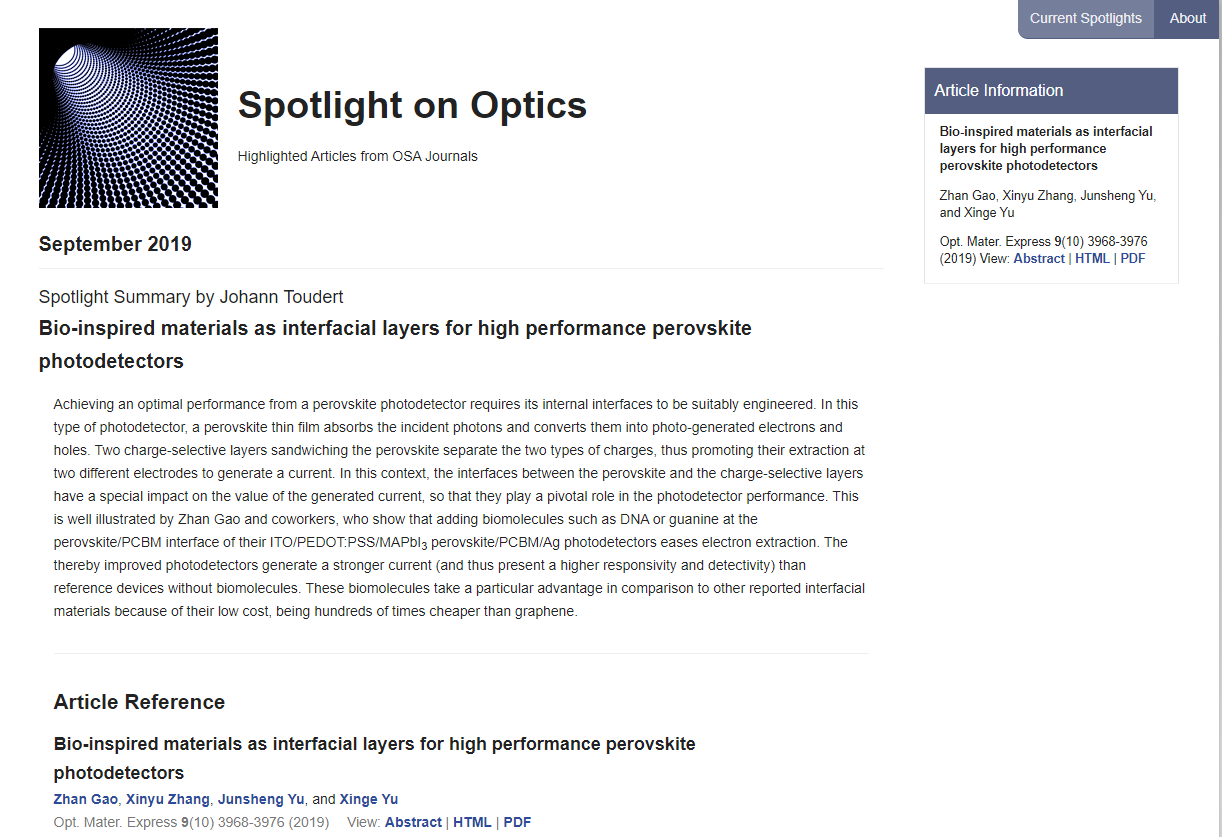Click the article title in Article Information panel
The width and height of the screenshot is (1222, 837).
[1046, 148]
